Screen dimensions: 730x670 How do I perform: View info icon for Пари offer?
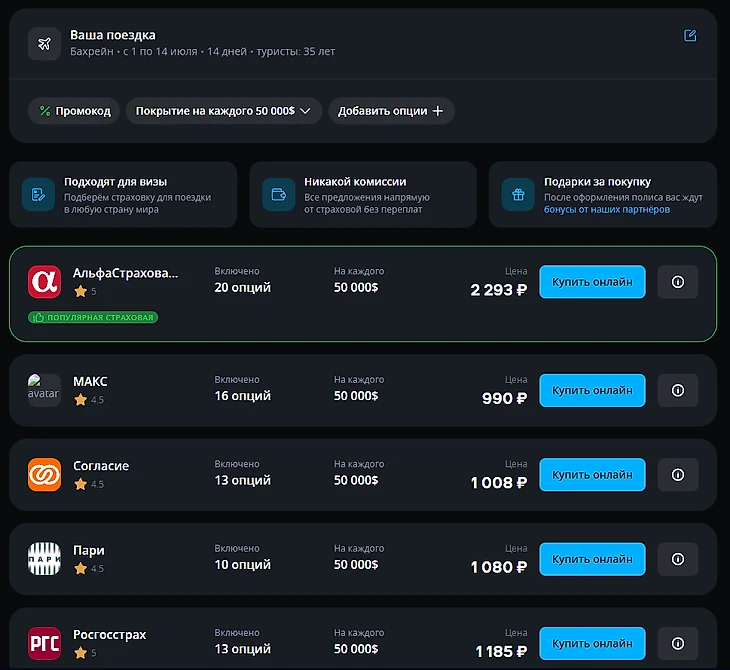(x=677, y=559)
